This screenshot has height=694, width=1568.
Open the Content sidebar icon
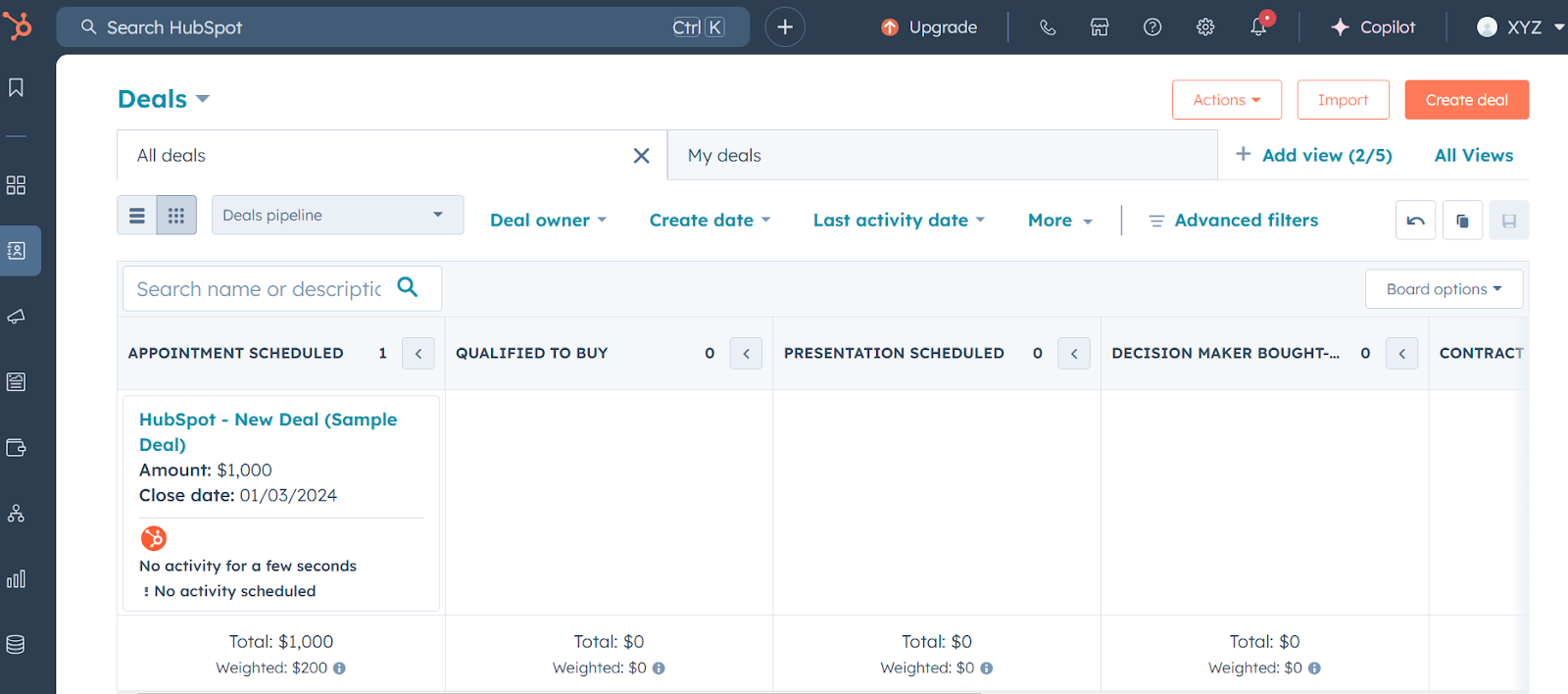[x=17, y=382]
